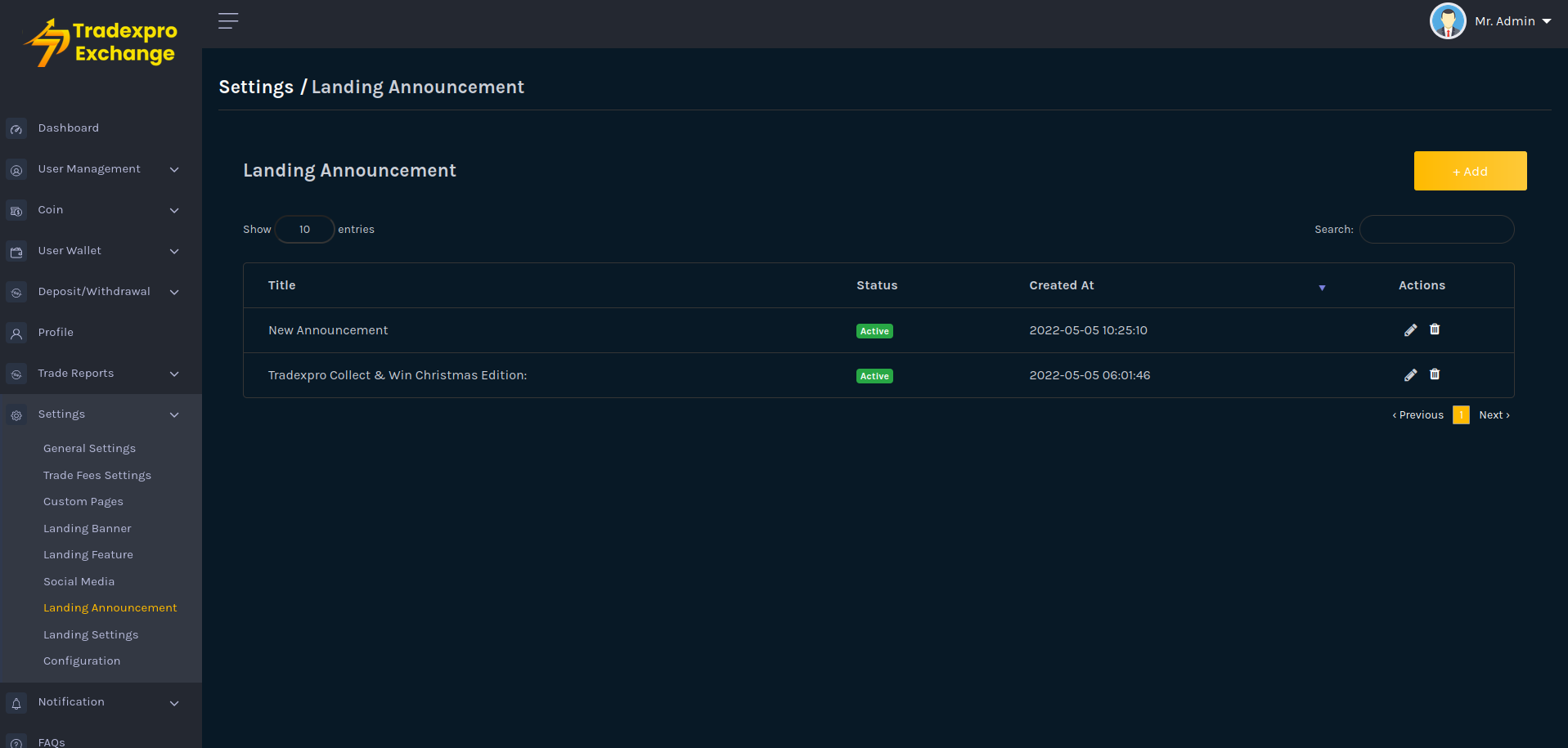Expand the User Management menu
This screenshot has width=1568, height=748.
[89, 169]
